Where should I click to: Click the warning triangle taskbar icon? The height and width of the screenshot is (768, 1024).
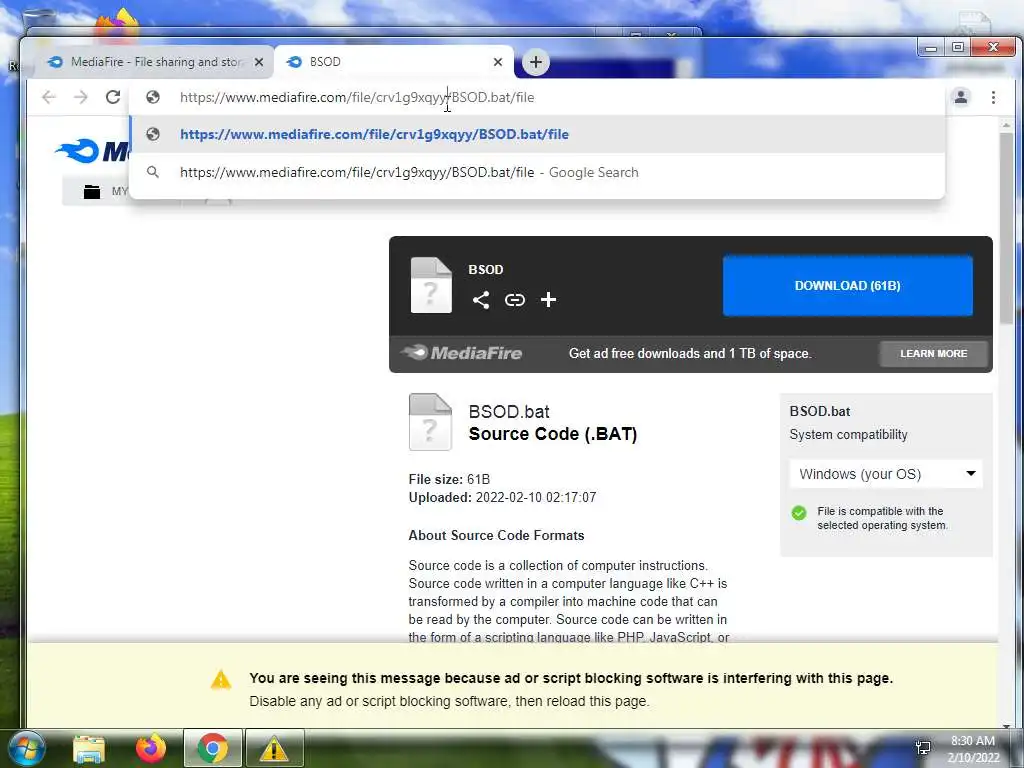click(274, 748)
